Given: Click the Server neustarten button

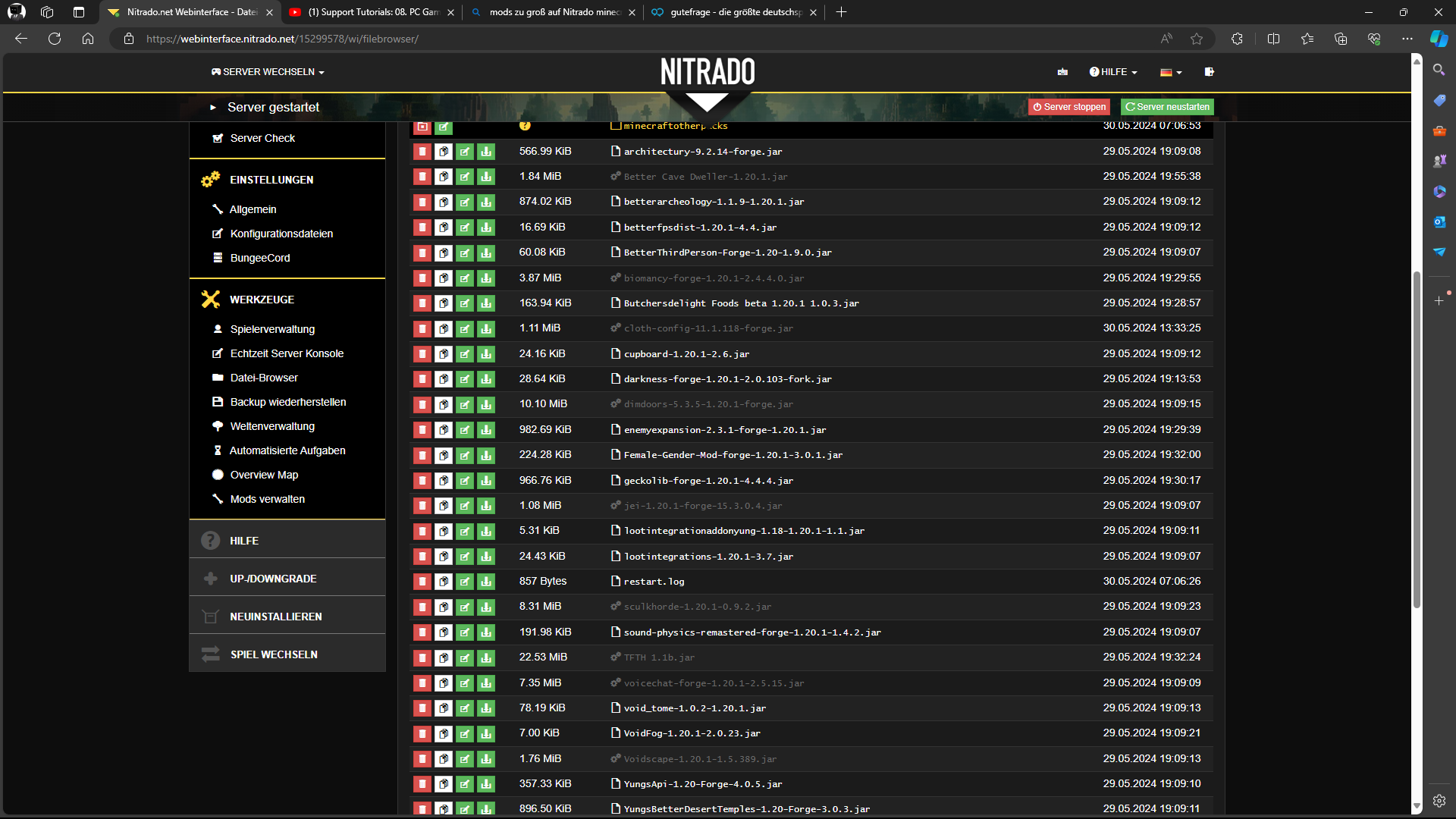Looking at the screenshot, I should pyautogui.click(x=1166, y=107).
